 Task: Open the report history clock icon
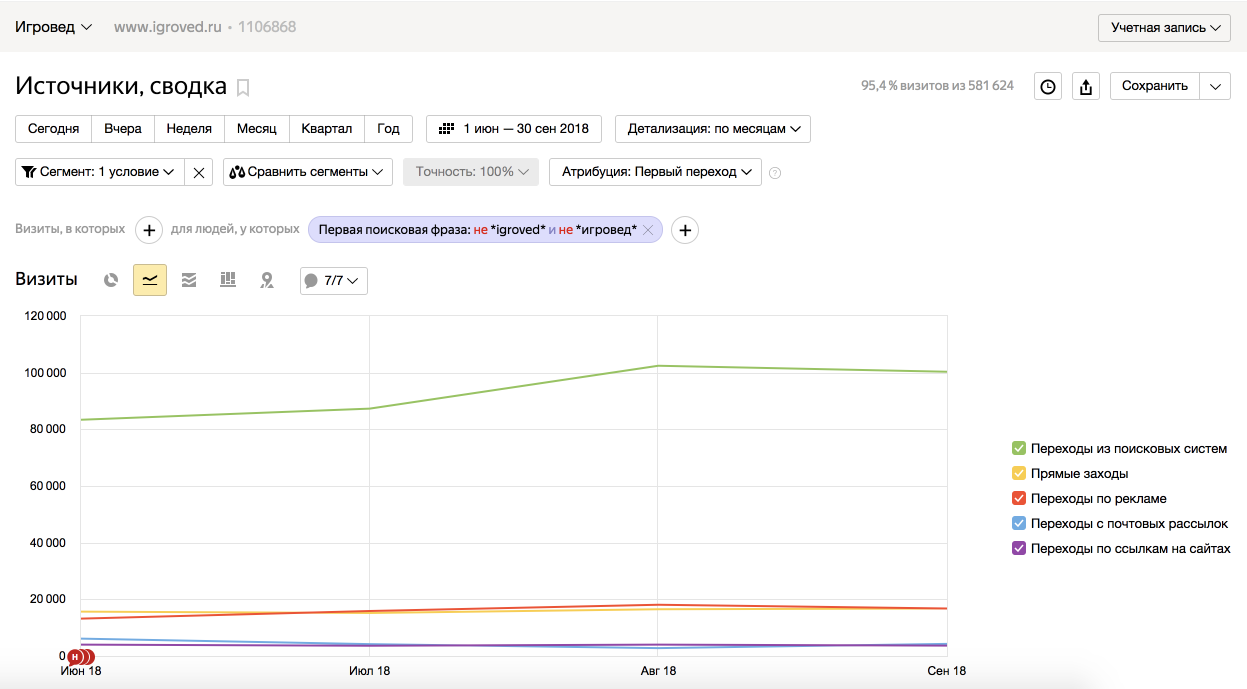(1047, 86)
